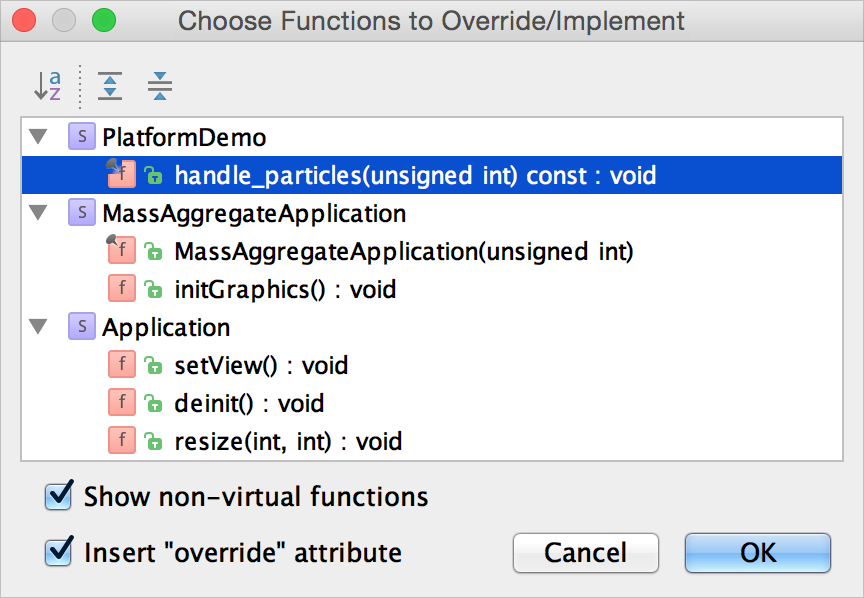Collapse the Application tree node
Screen dimensions: 864x598
39,327
